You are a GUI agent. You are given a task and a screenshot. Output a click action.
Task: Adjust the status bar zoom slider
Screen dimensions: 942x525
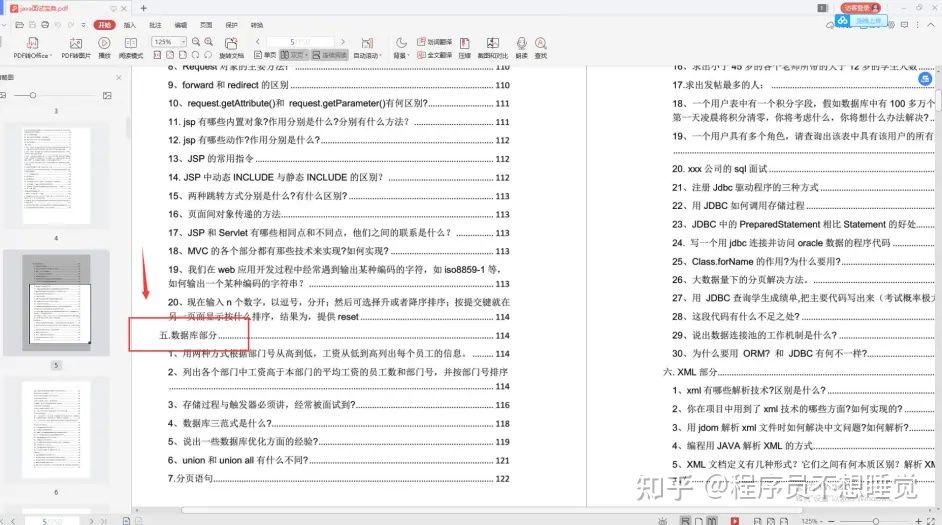coord(875,521)
